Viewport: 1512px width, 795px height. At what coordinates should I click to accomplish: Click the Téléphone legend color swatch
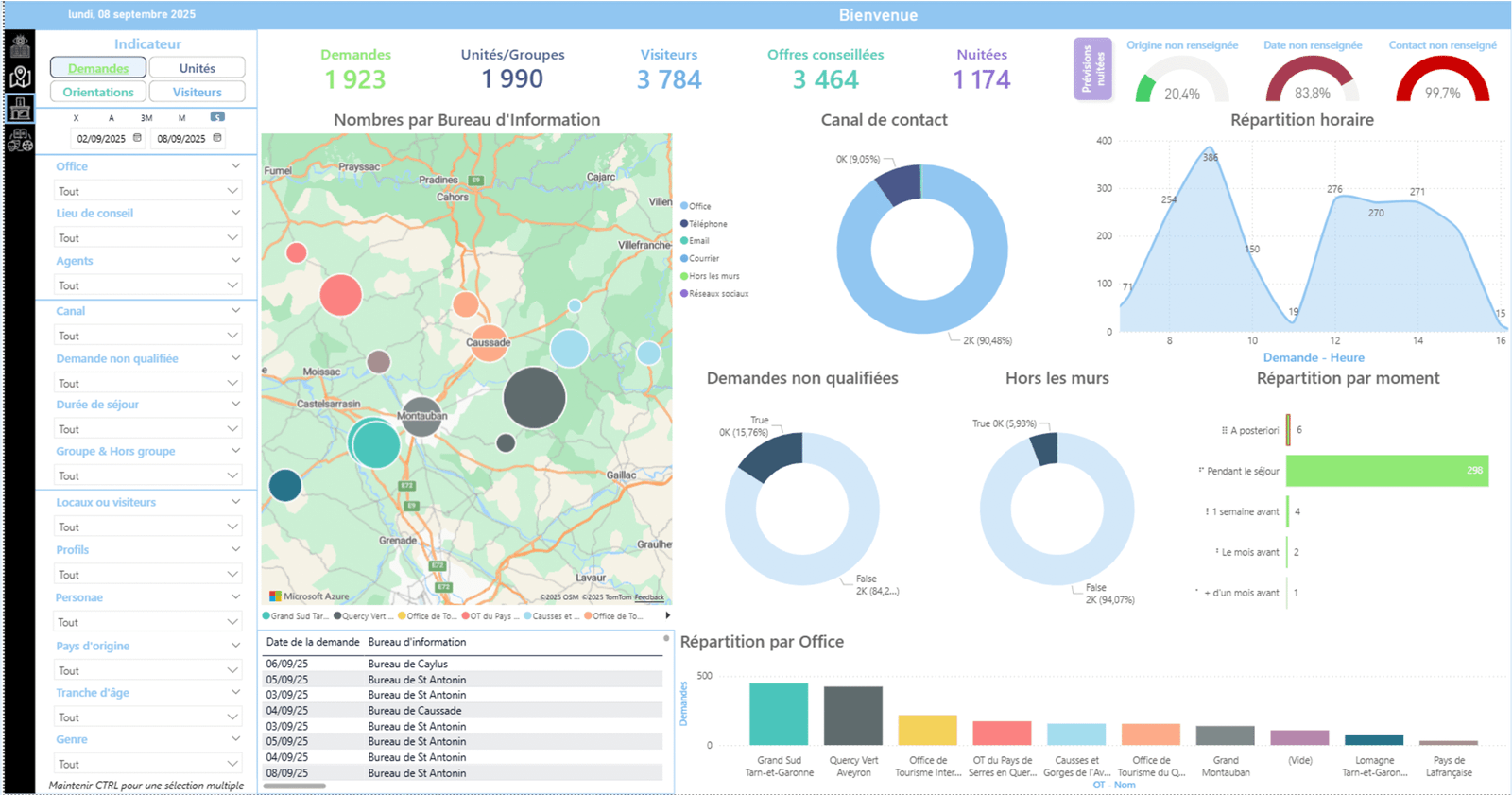684,224
